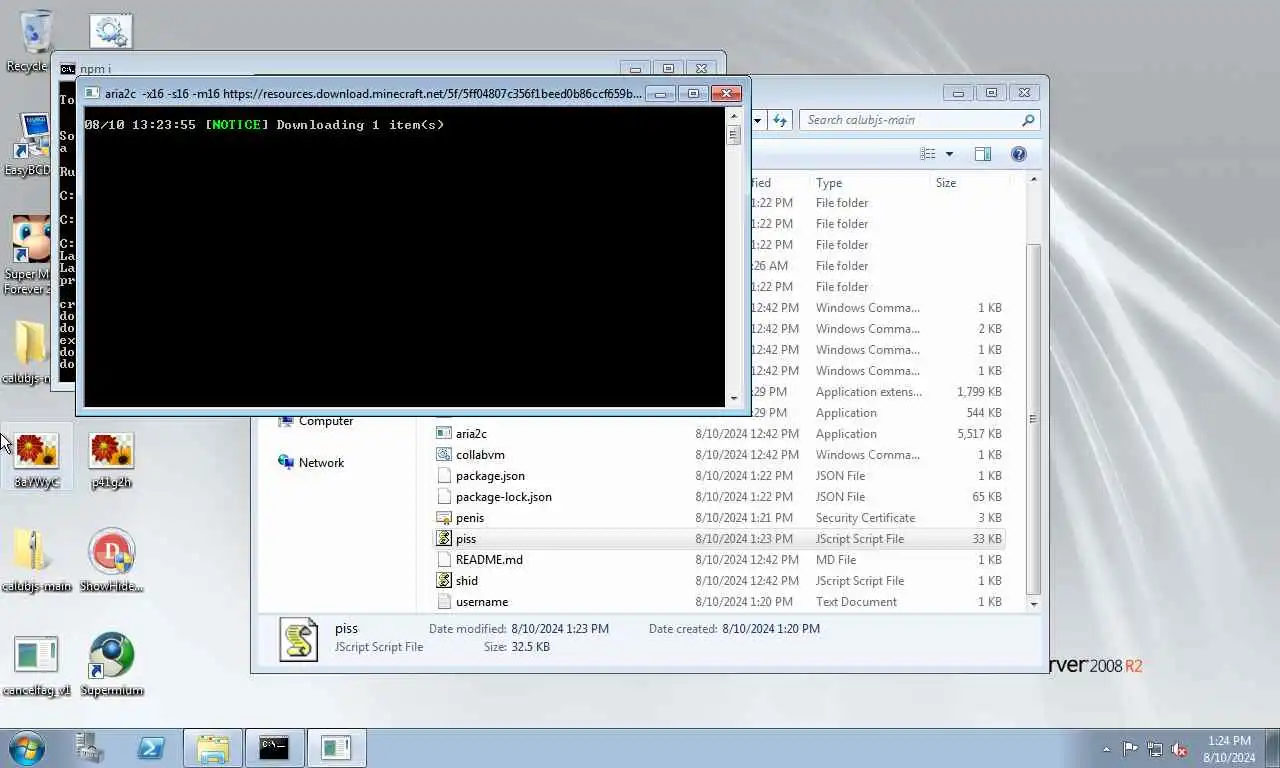Select the Supermium browser shortcut

pyautogui.click(x=111, y=664)
